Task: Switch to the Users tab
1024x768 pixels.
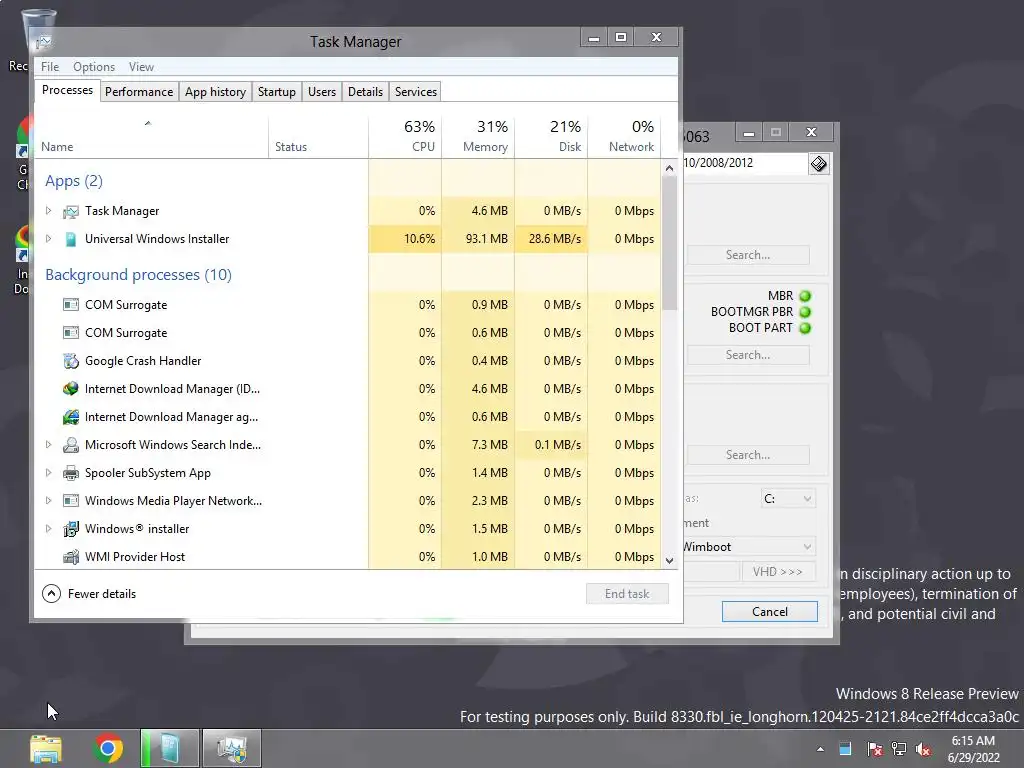Action: (x=322, y=92)
